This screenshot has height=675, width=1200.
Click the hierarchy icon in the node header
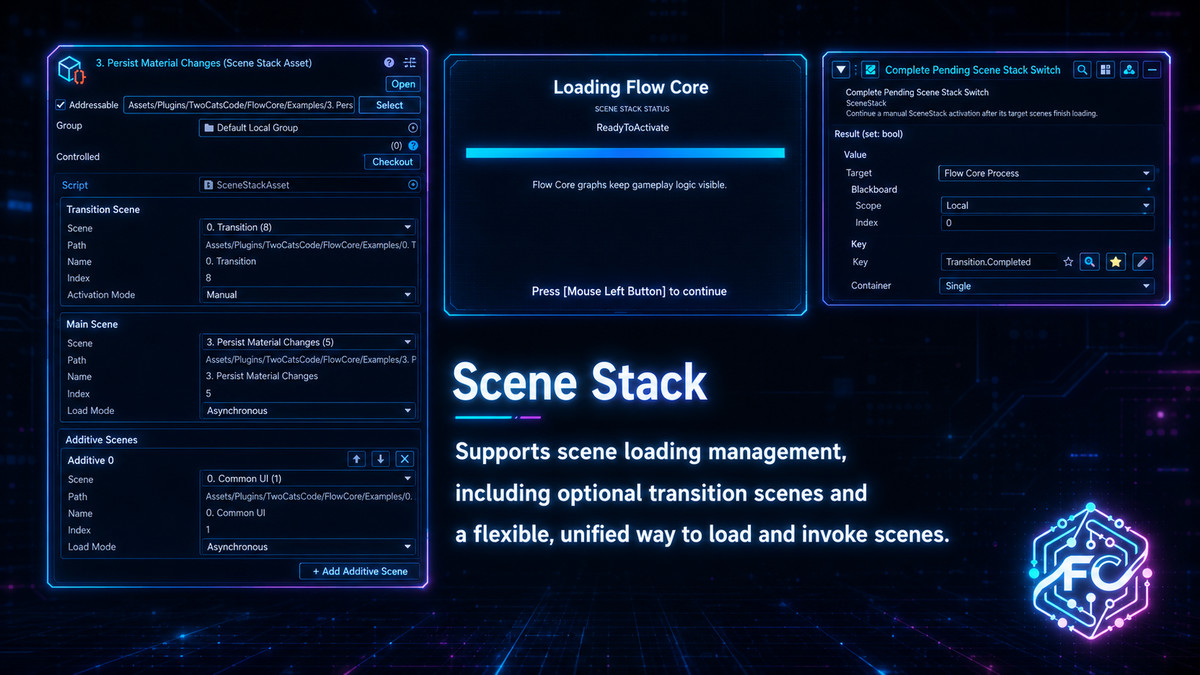[1129, 70]
